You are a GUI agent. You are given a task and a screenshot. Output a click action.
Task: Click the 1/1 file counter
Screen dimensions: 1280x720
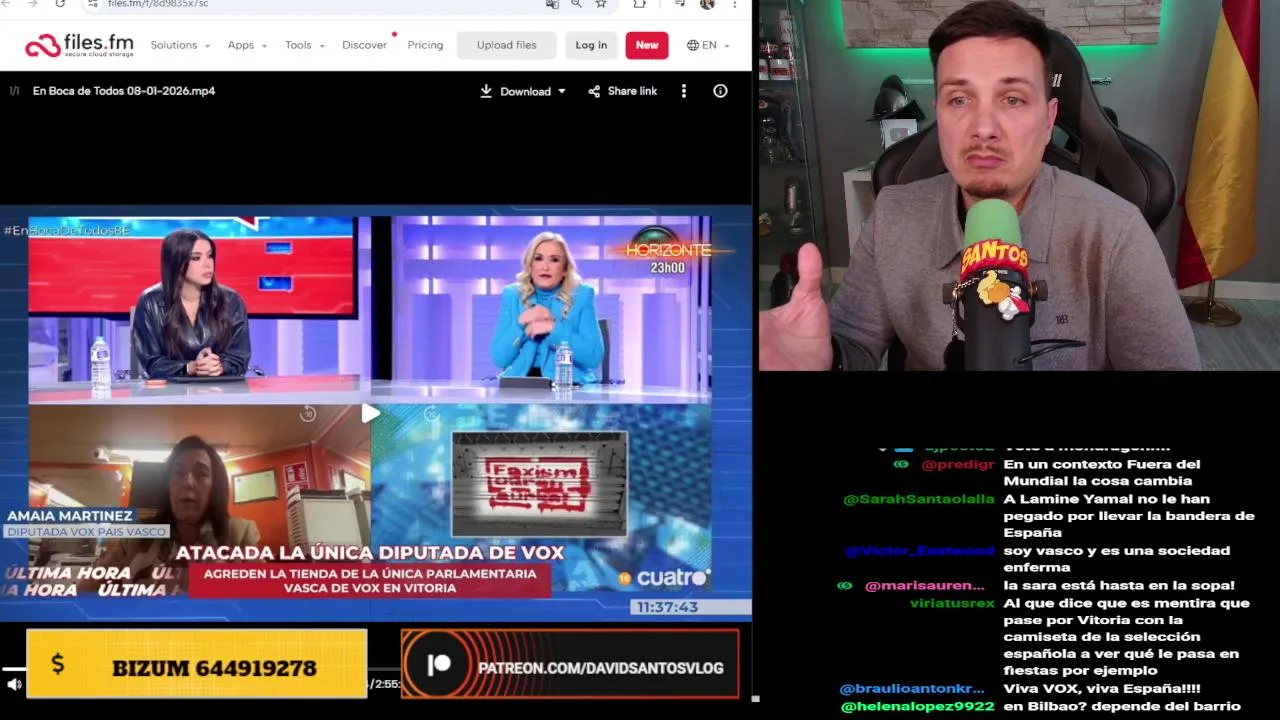[x=14, y=91]
